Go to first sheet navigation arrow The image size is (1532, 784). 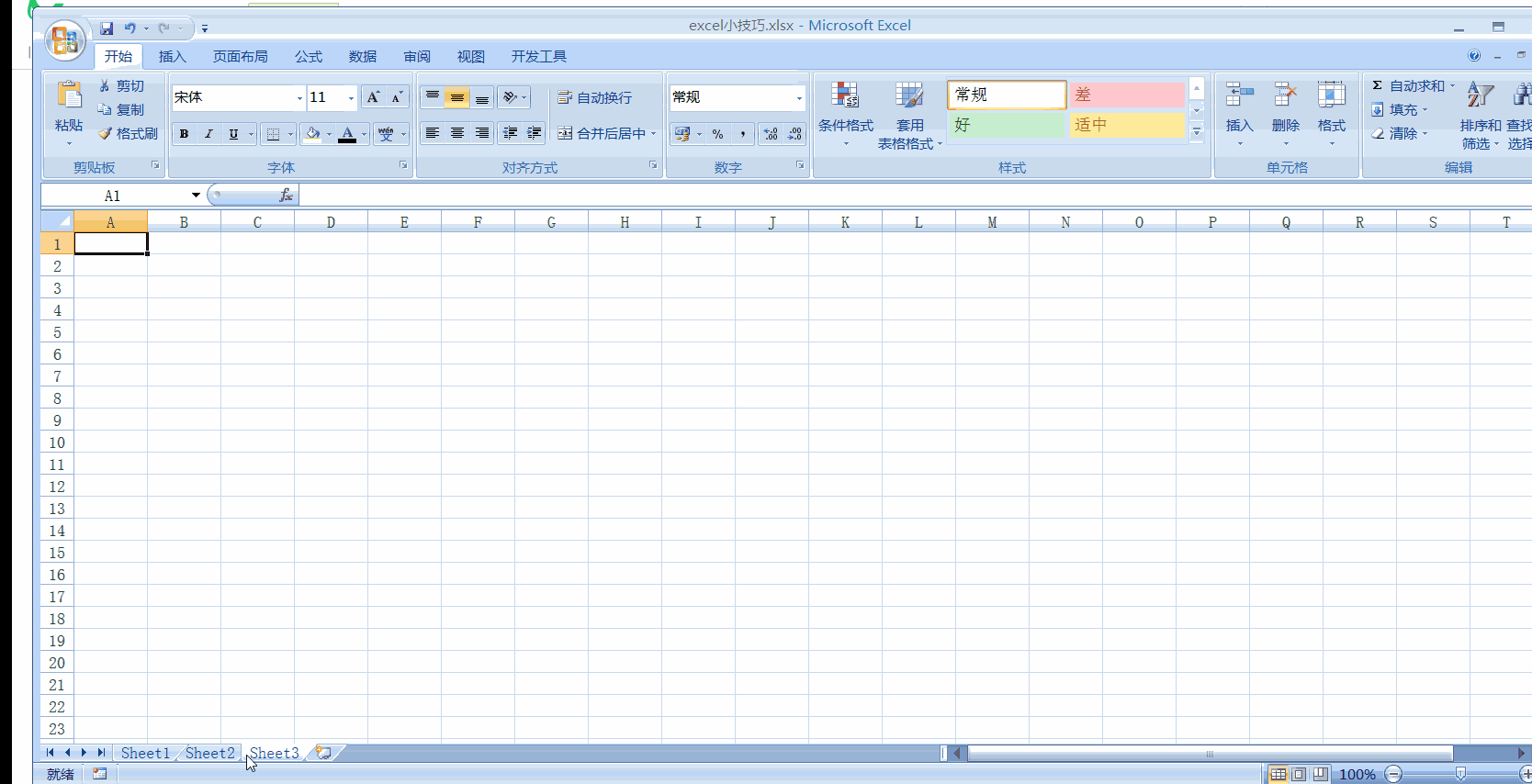click(50, 753)
